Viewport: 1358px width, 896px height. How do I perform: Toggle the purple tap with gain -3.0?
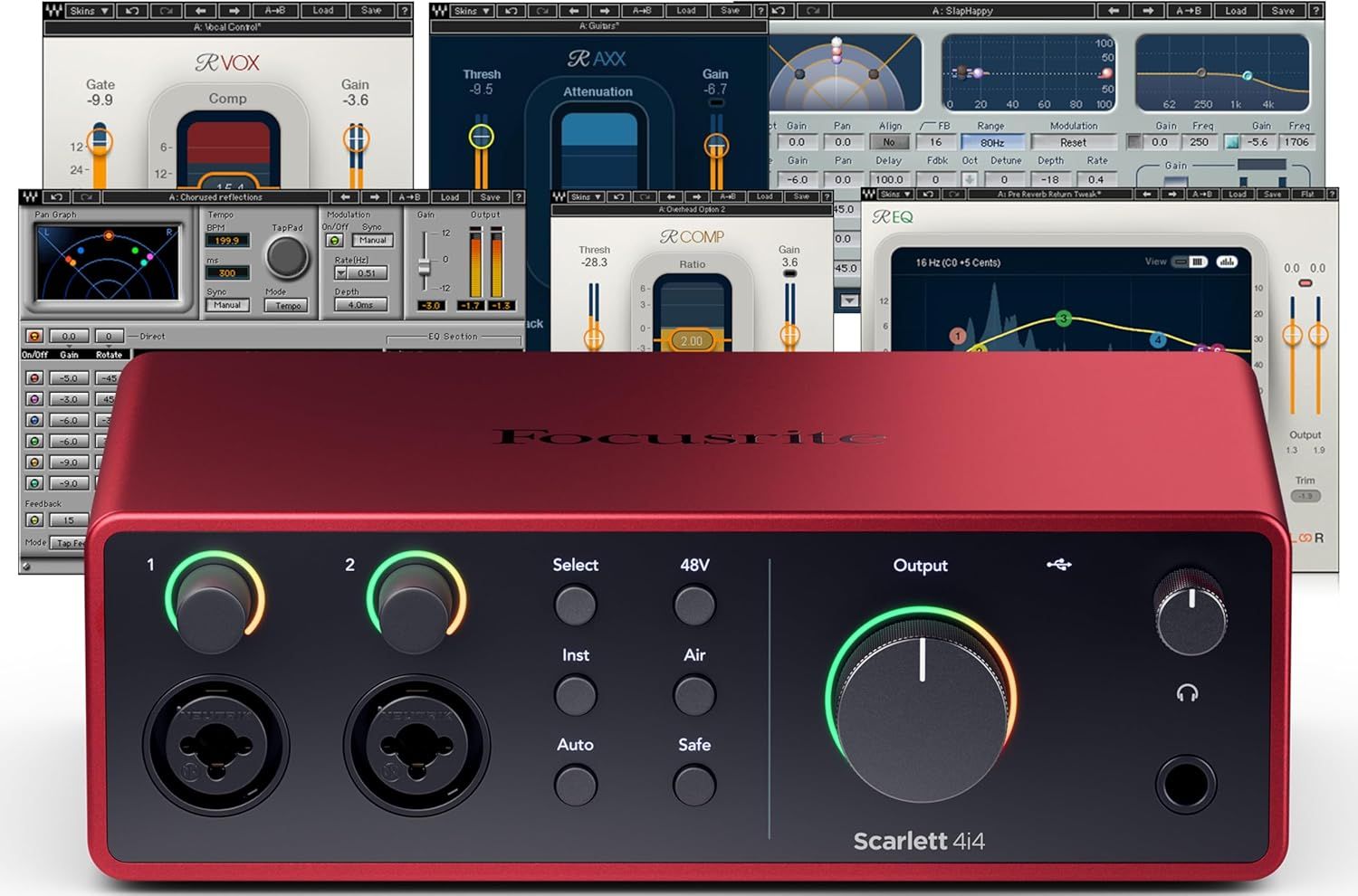pos(34,399)
